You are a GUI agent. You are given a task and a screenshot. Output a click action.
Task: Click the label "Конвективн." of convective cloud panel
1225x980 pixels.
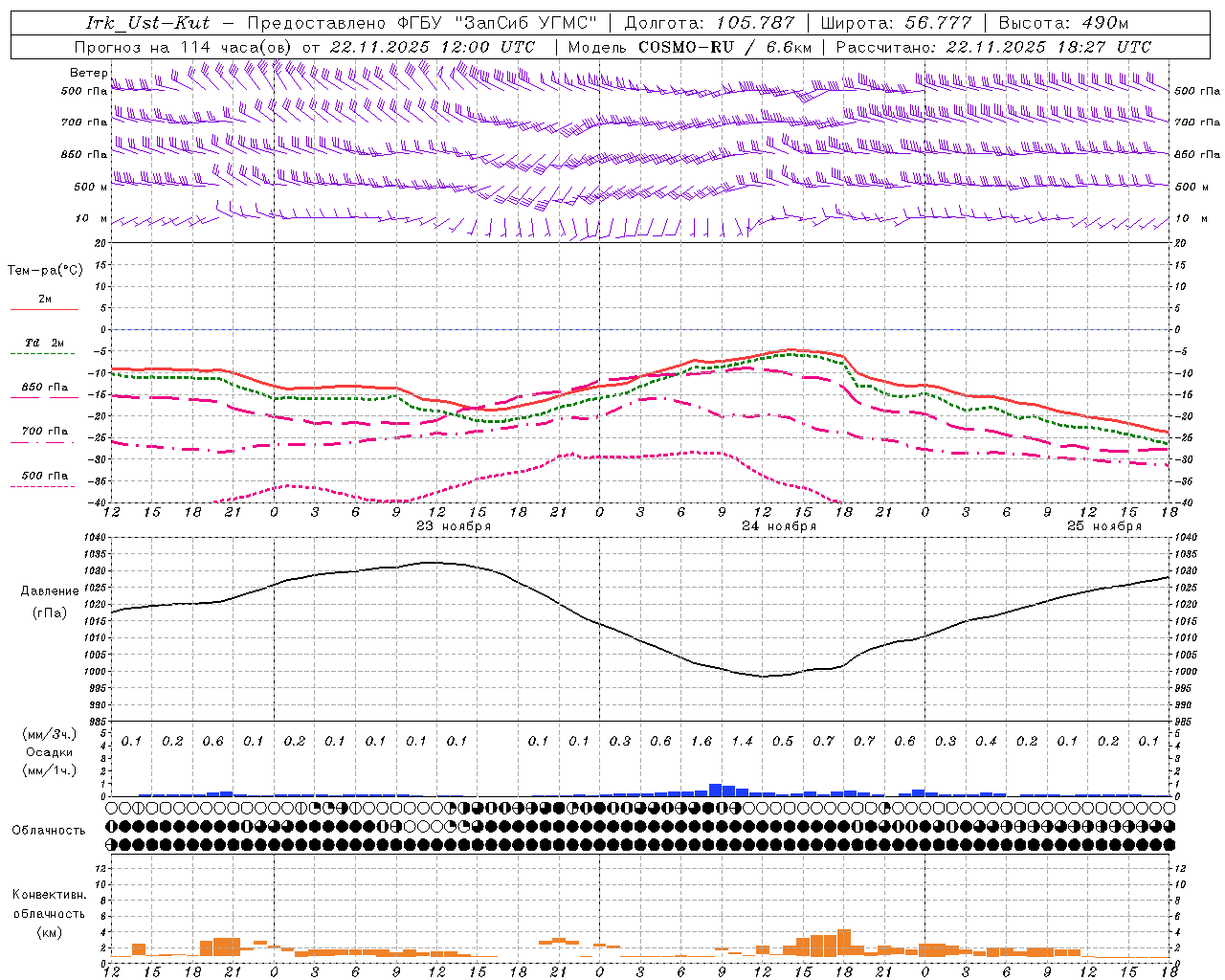[x=49, y=895]
